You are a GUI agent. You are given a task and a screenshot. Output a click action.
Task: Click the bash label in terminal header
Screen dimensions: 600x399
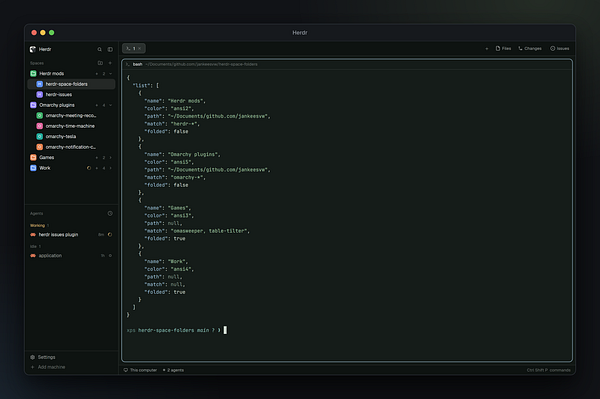[138, 64]
